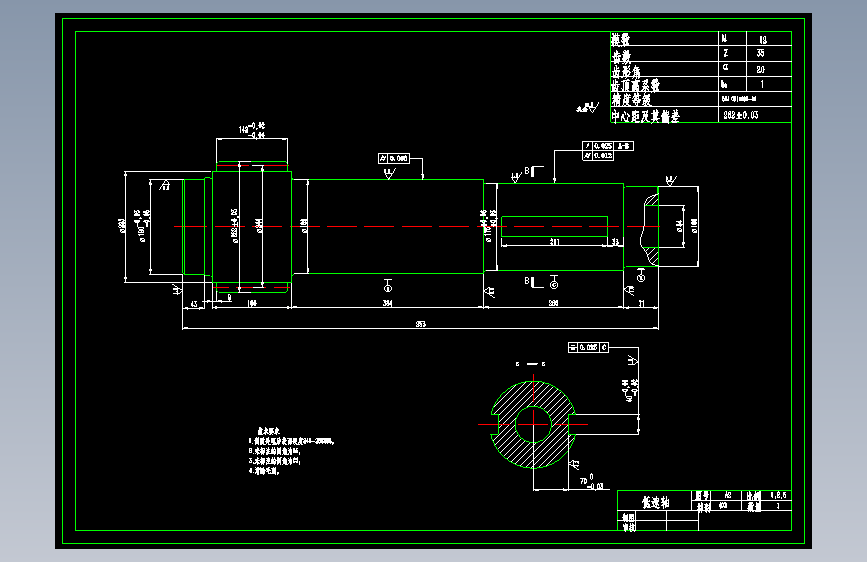Click the overall length dimension 353
Image resolution: width=867 pixels, height=562 pixels.
pos(421,324)
